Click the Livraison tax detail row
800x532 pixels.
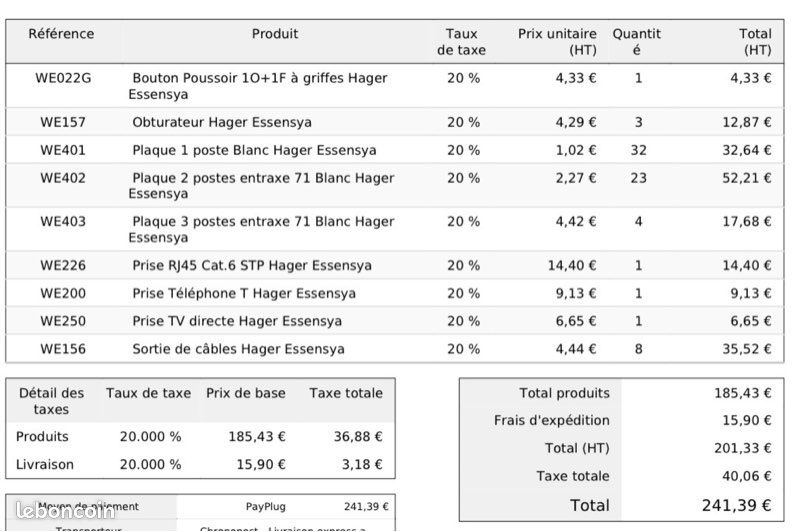click(x=200, y=465)
